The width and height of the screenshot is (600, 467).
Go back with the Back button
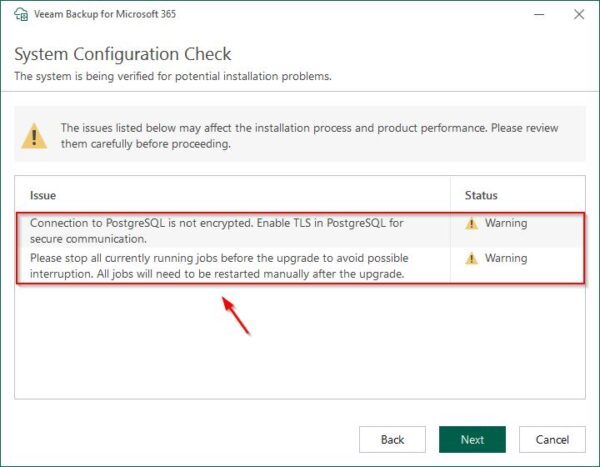392,439
